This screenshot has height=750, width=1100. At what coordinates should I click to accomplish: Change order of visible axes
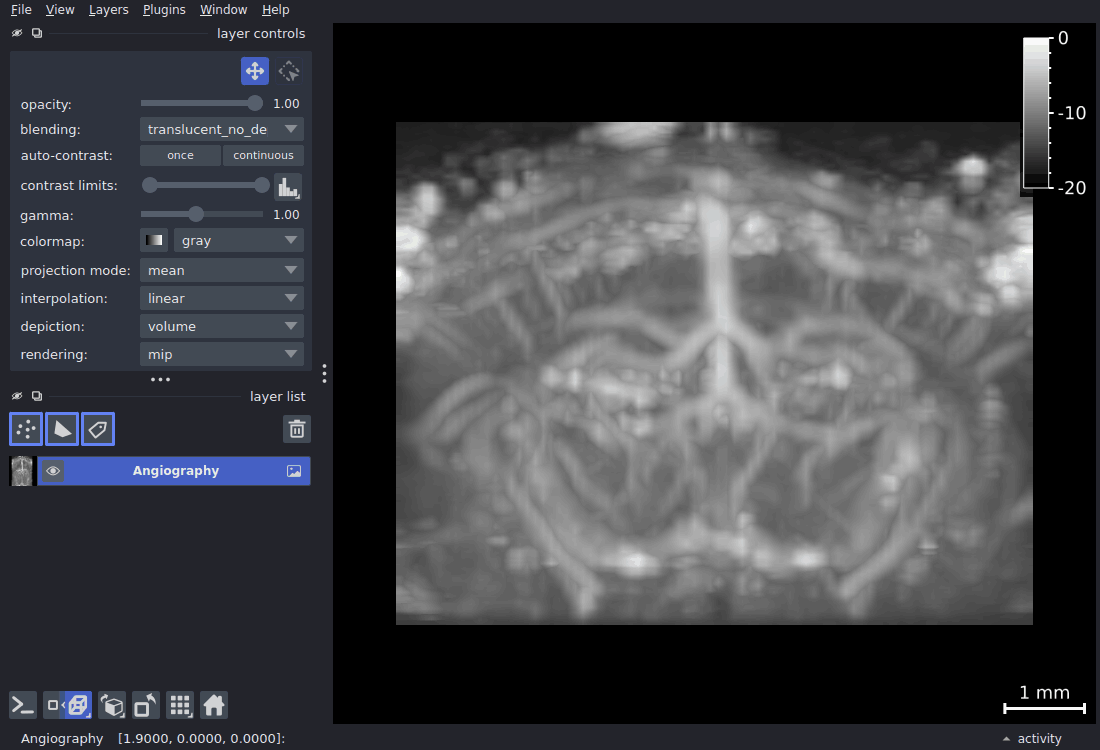click(112, 705)
